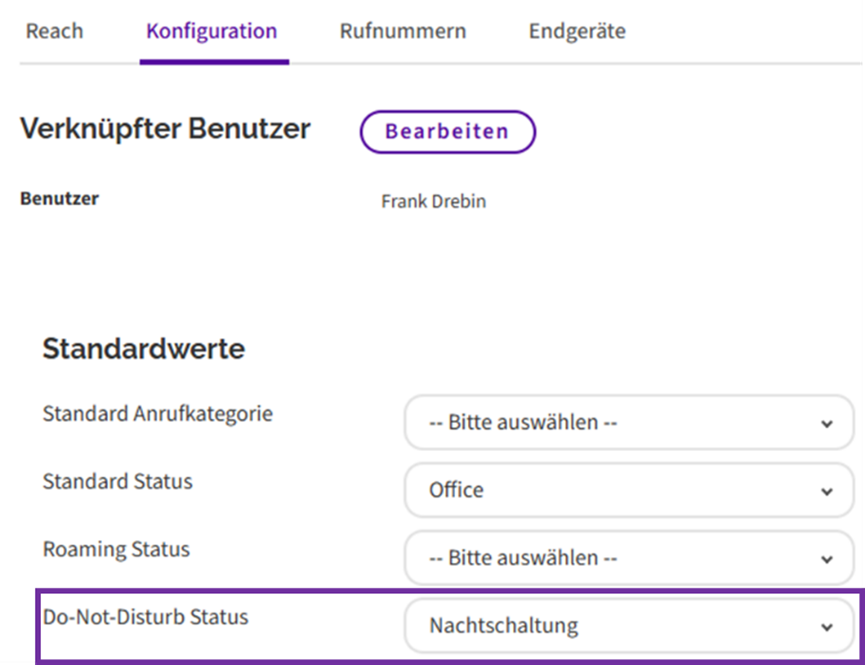Screen dimensions: 865x665
Task: Open the Do-Not-Disturb dropdown showing Nachtschaltung
Action: pyautogui.click(x=628, y=627)
